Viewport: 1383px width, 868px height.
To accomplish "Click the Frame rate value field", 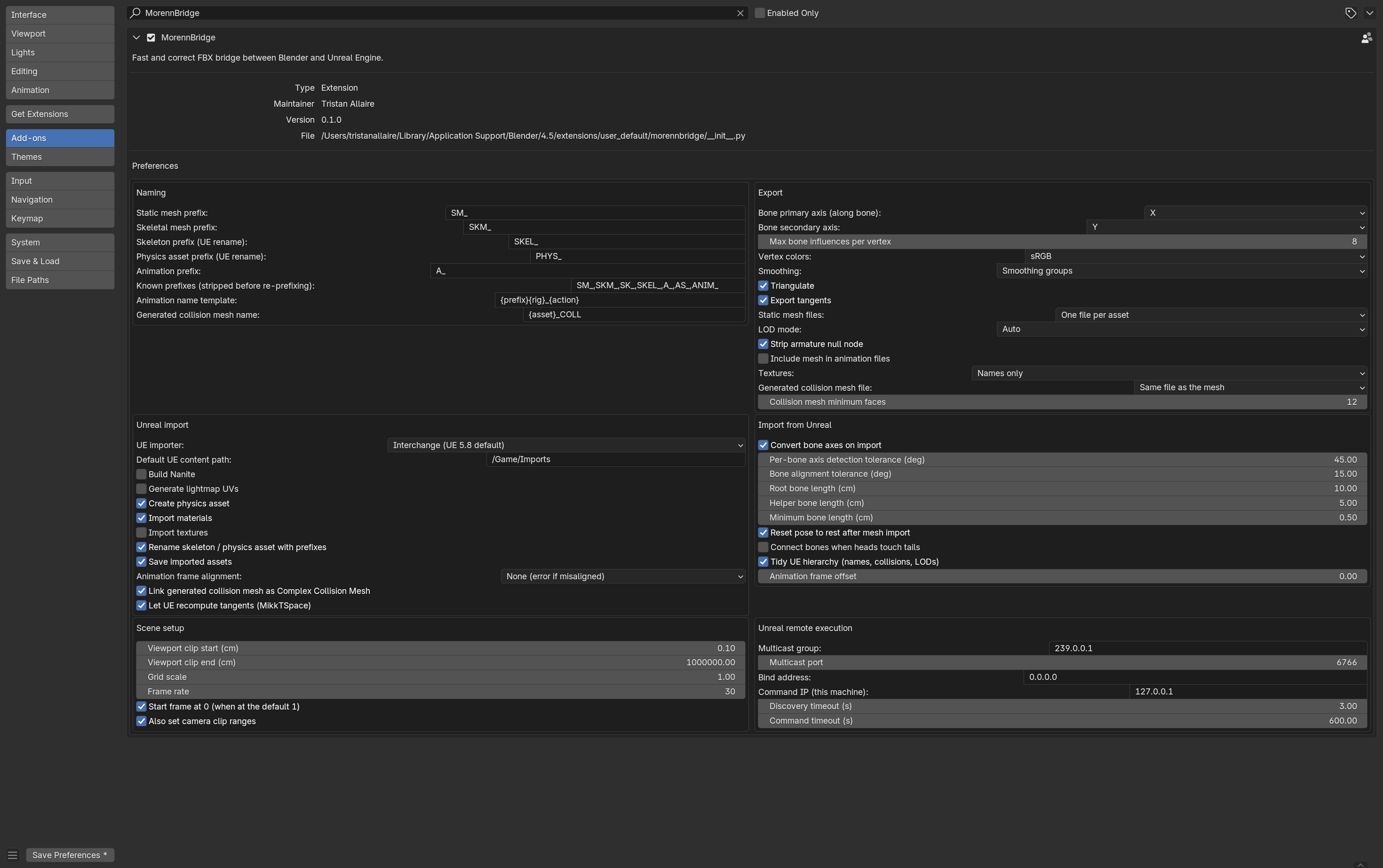I will coord(440,692).
